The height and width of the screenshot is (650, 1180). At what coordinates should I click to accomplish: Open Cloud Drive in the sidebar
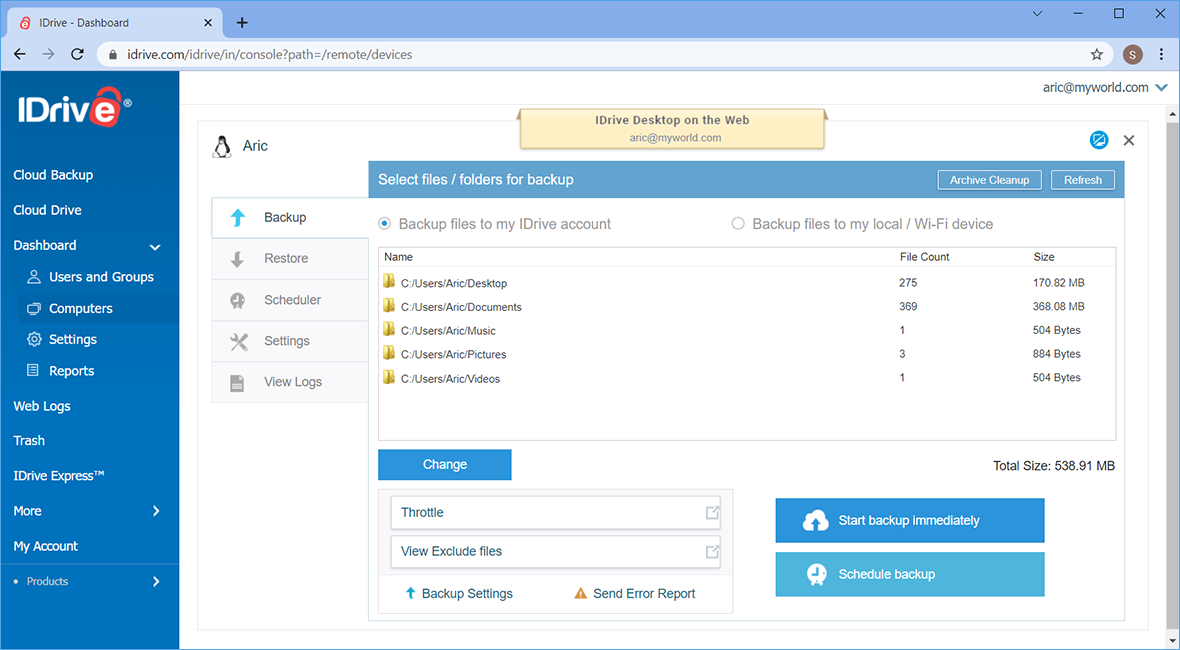(x=47, y=210)
